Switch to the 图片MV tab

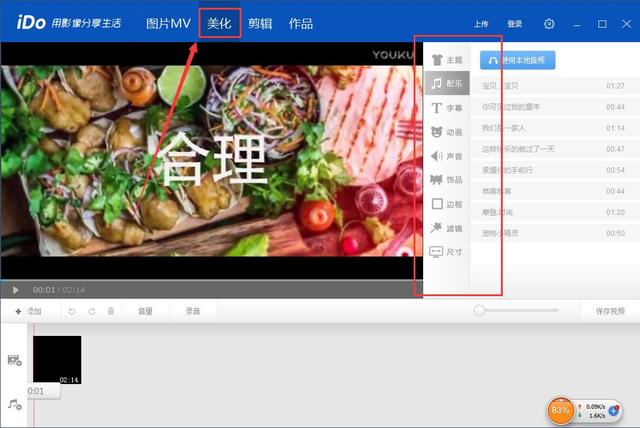[x=168, y=23]
